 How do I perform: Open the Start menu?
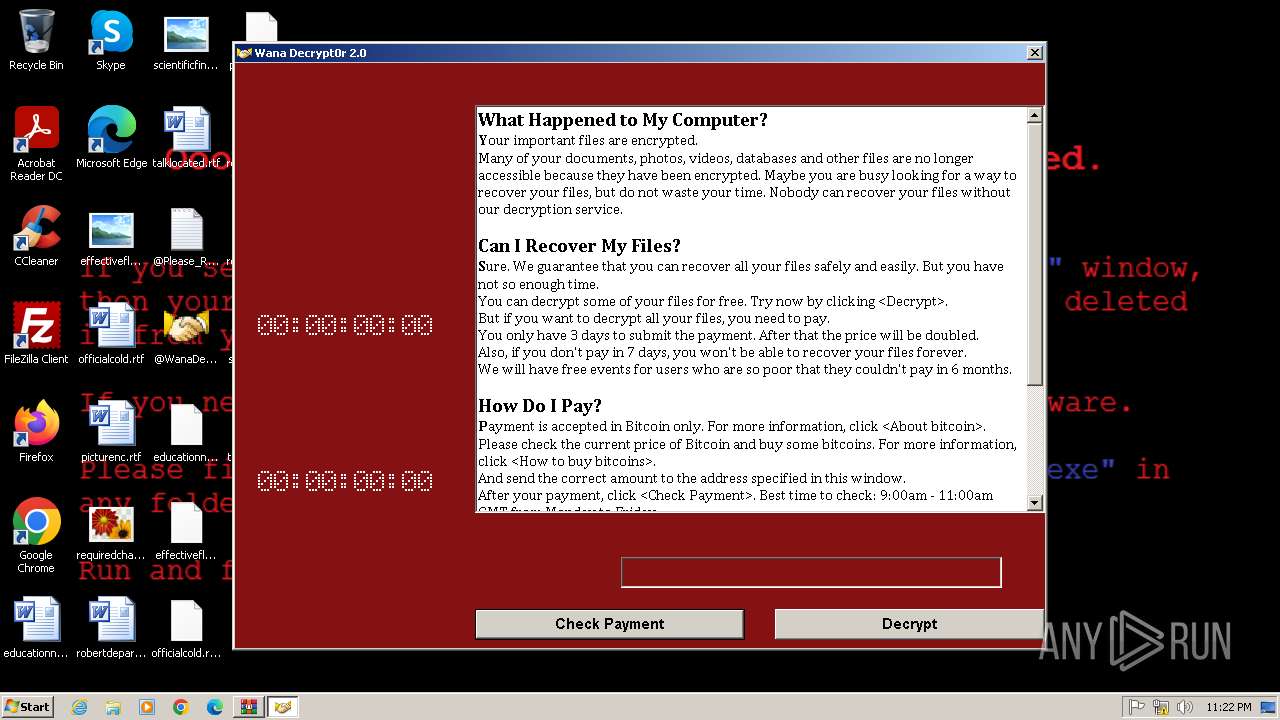[x=28, y=706]
